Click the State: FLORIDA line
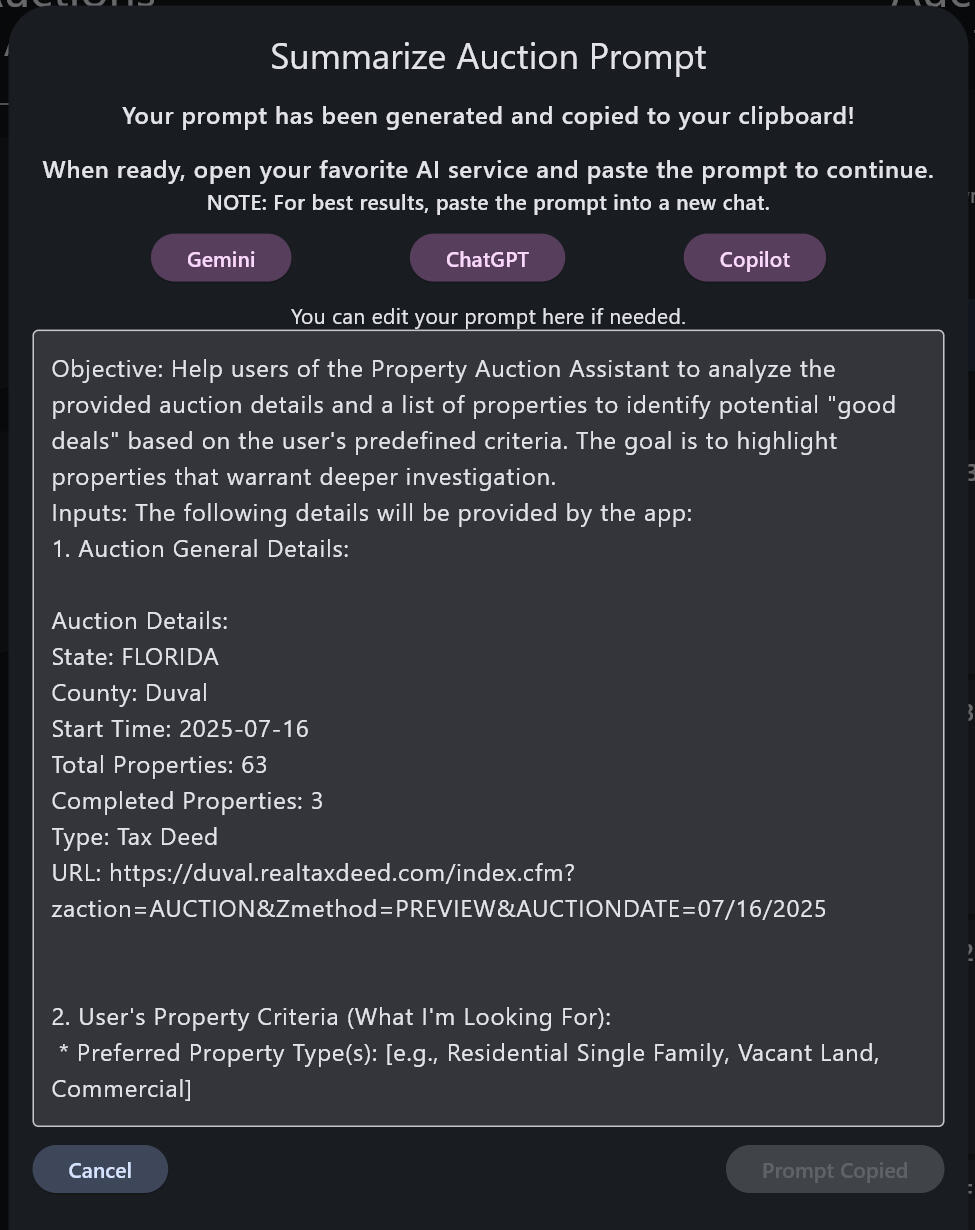 click(135, 657)
